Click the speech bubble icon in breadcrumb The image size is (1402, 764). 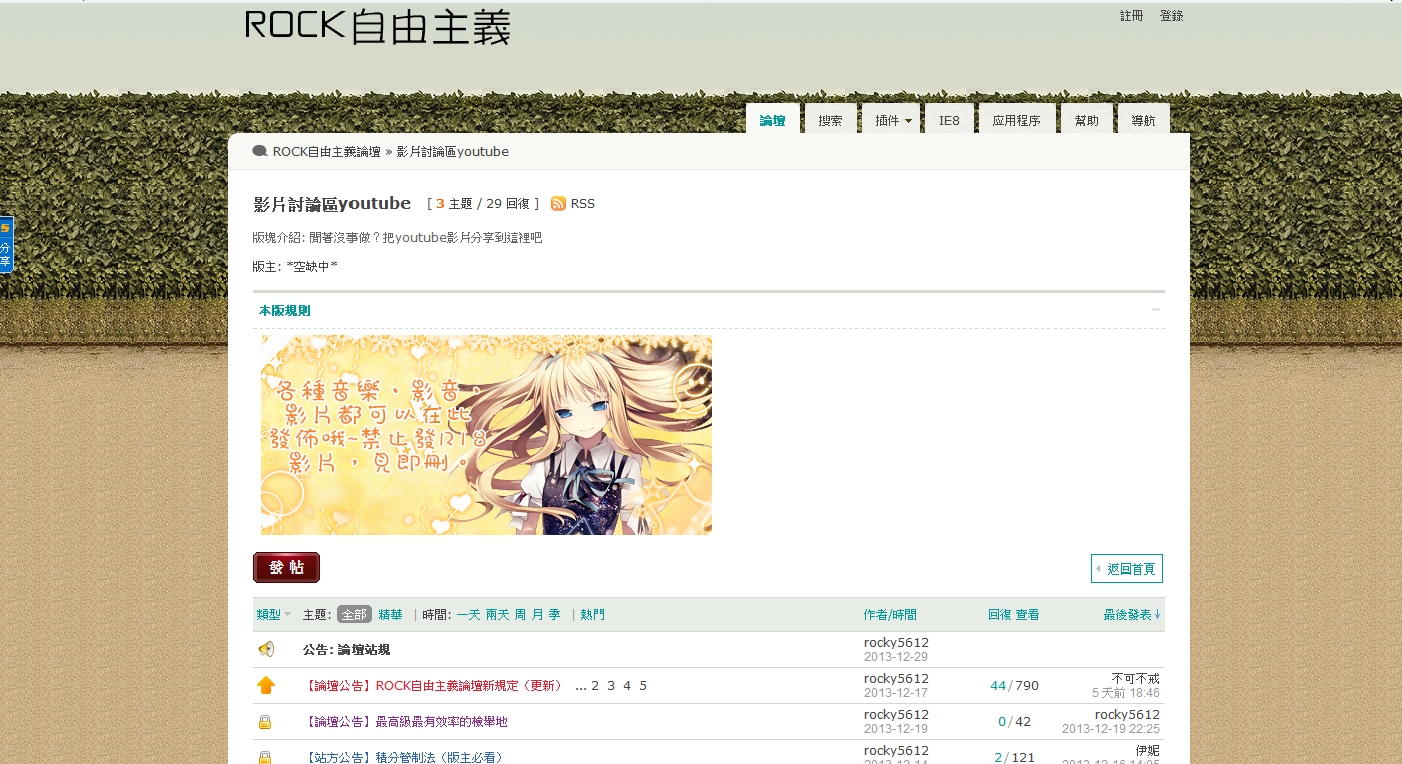260,151
